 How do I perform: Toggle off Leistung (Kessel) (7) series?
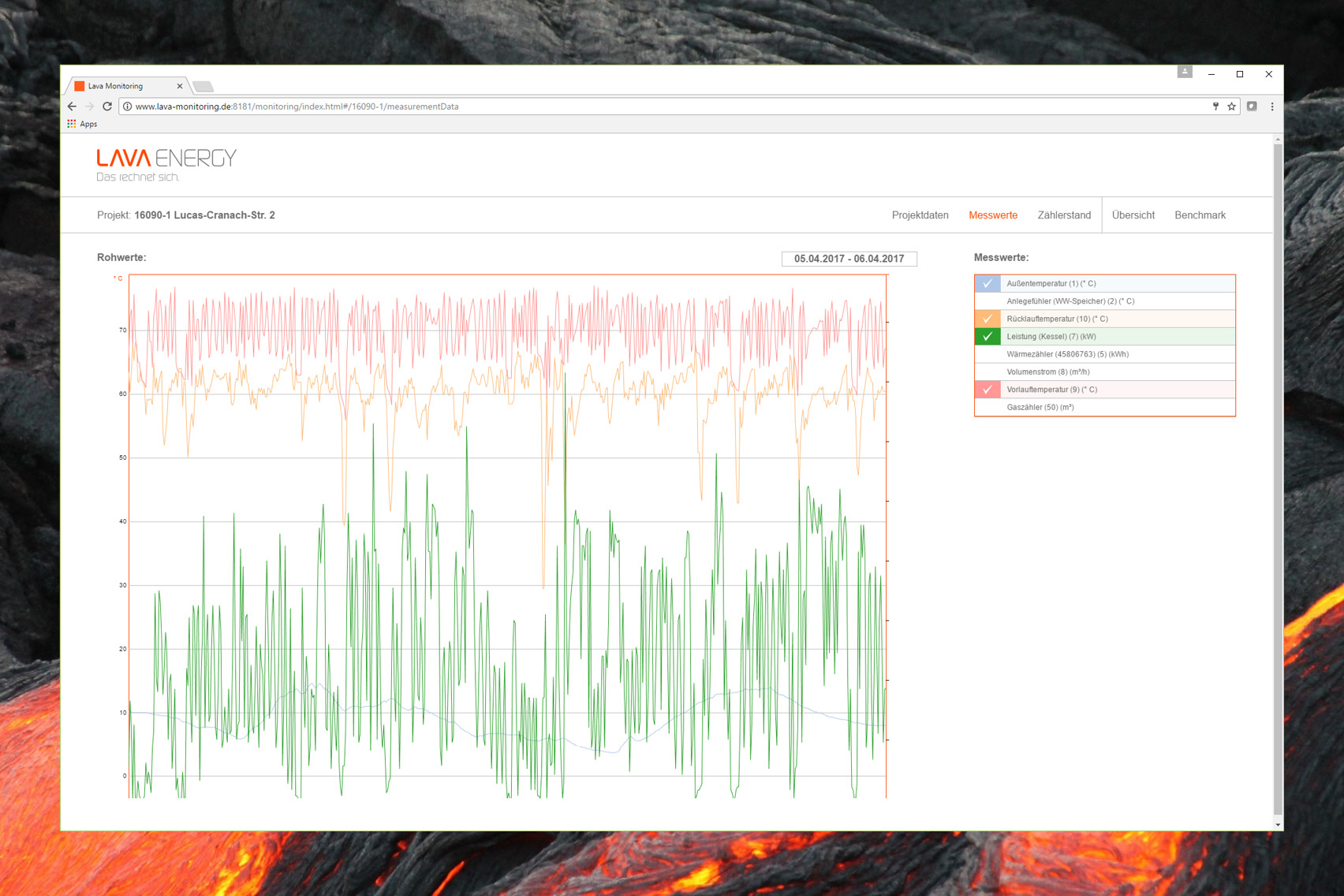(987, 337)
